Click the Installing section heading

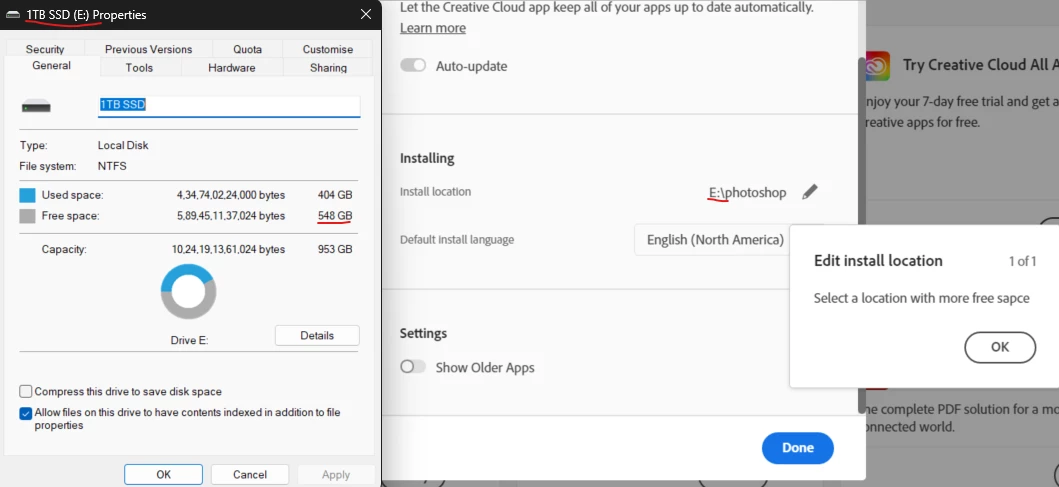(427, 158)
